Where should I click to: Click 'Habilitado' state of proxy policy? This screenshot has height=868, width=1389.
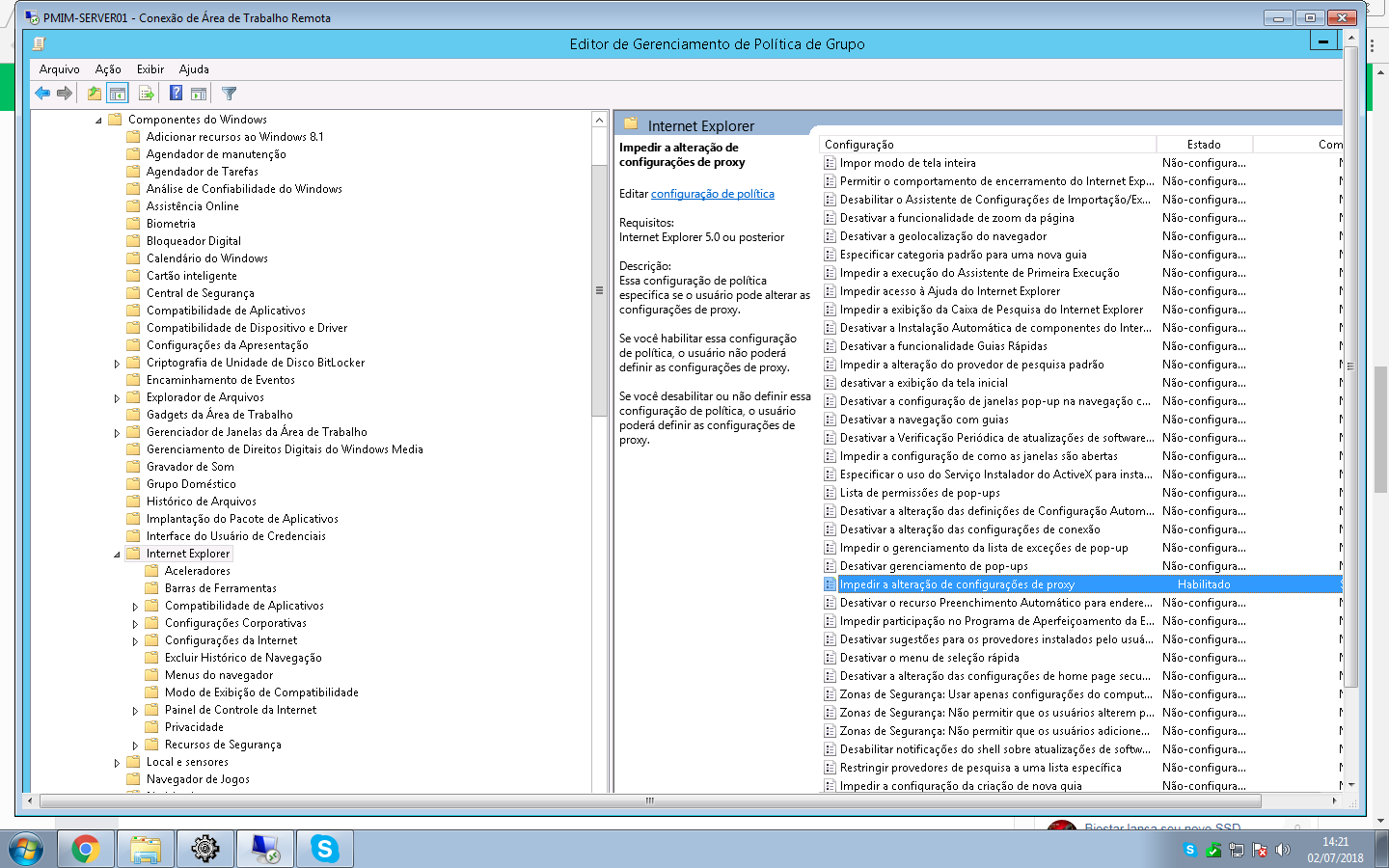1204,584
